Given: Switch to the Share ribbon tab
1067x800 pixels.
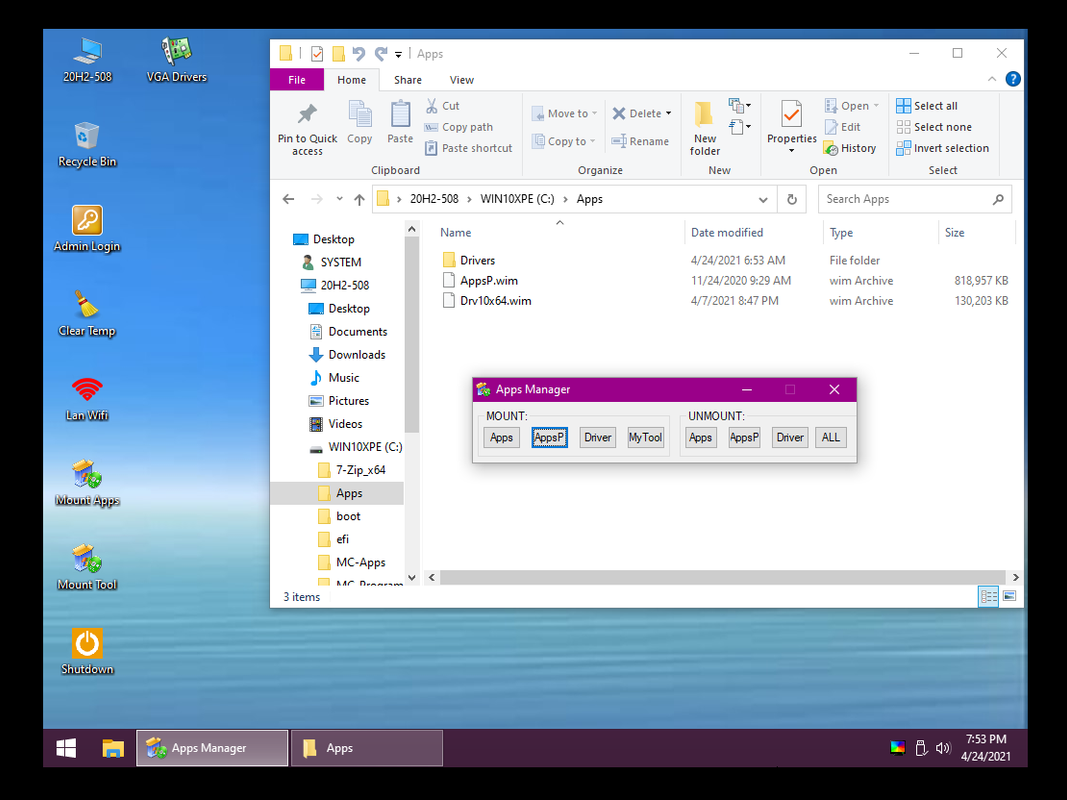Looking at the screenshot, I should coord(408,80).
